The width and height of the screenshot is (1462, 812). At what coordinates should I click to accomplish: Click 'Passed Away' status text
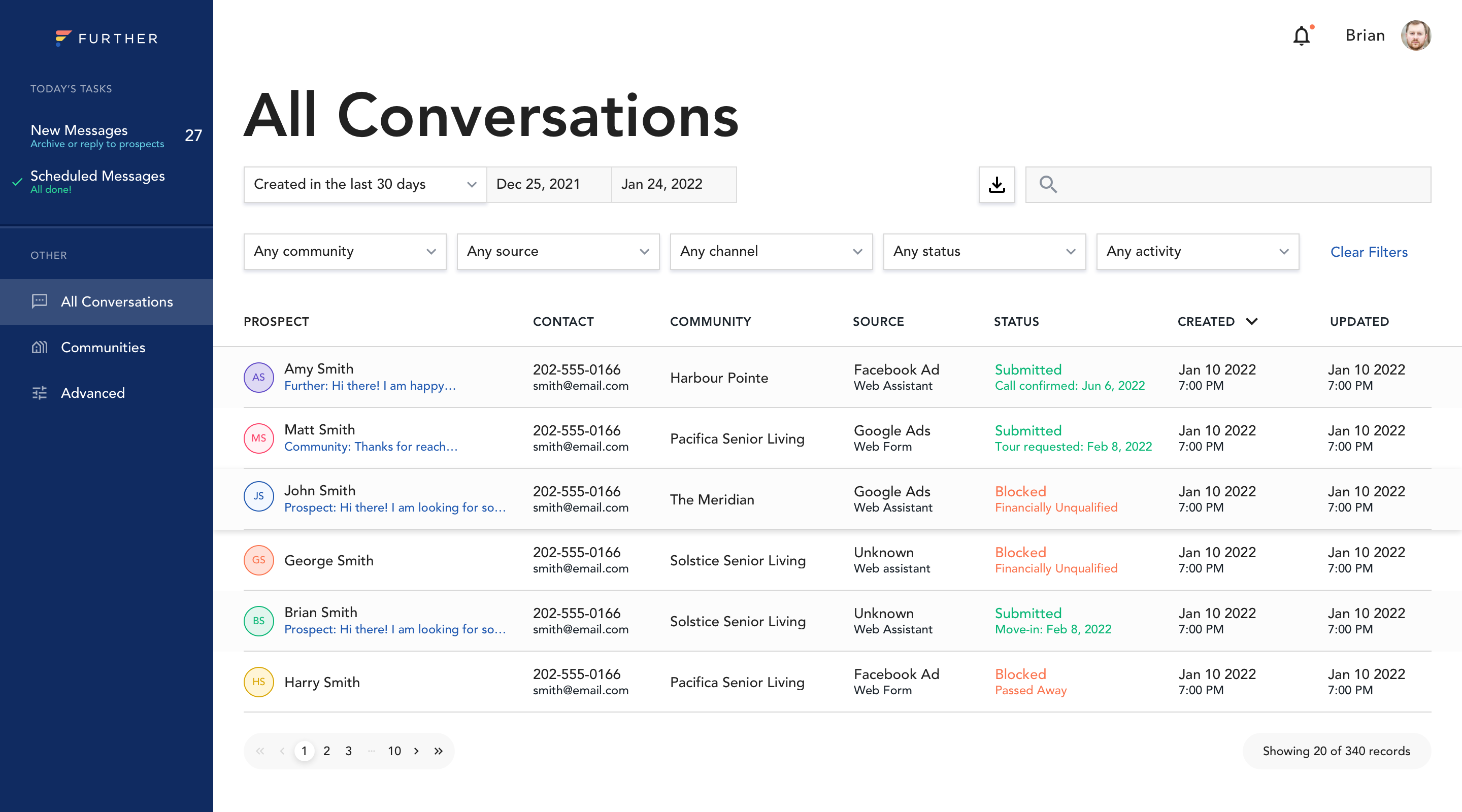tap(1031, 690)
